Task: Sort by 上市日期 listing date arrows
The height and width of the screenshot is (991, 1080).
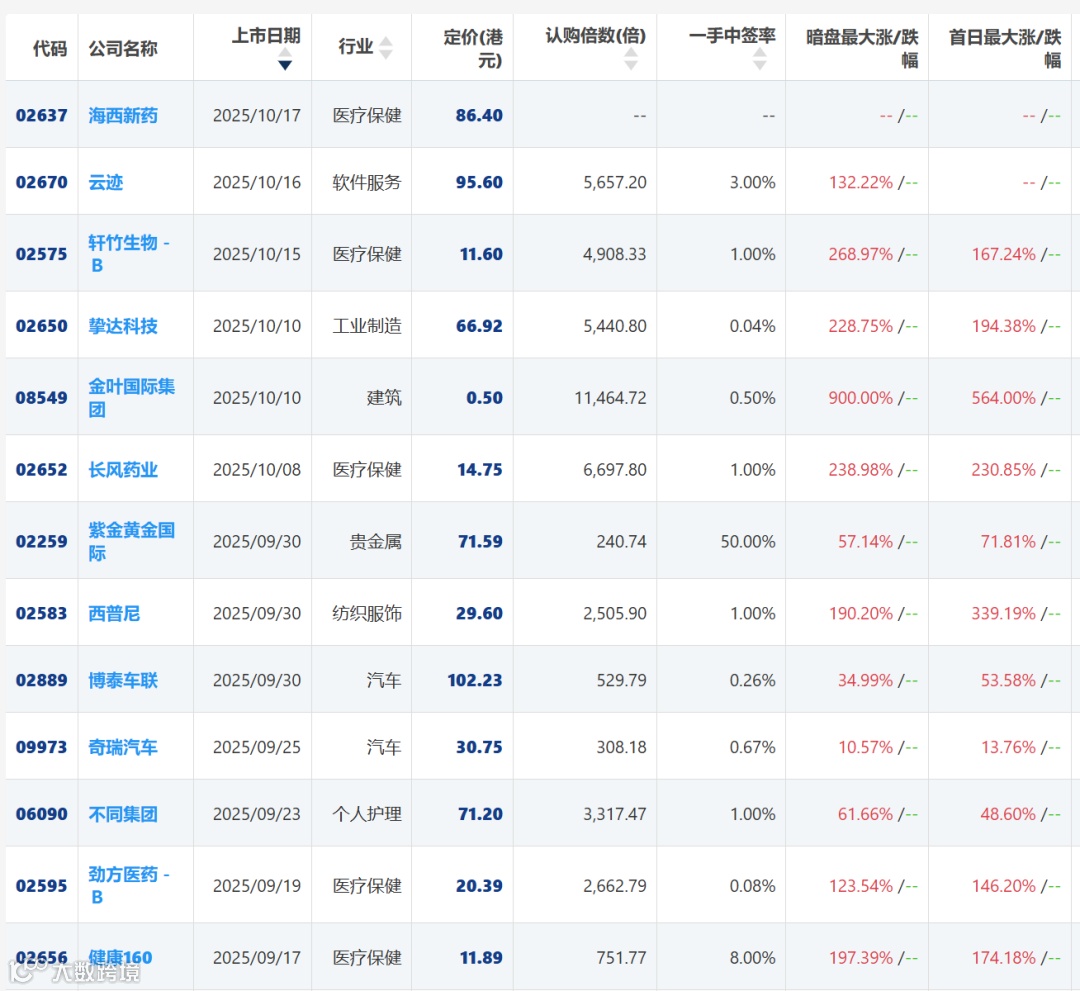Action: [x=284, y=59]
